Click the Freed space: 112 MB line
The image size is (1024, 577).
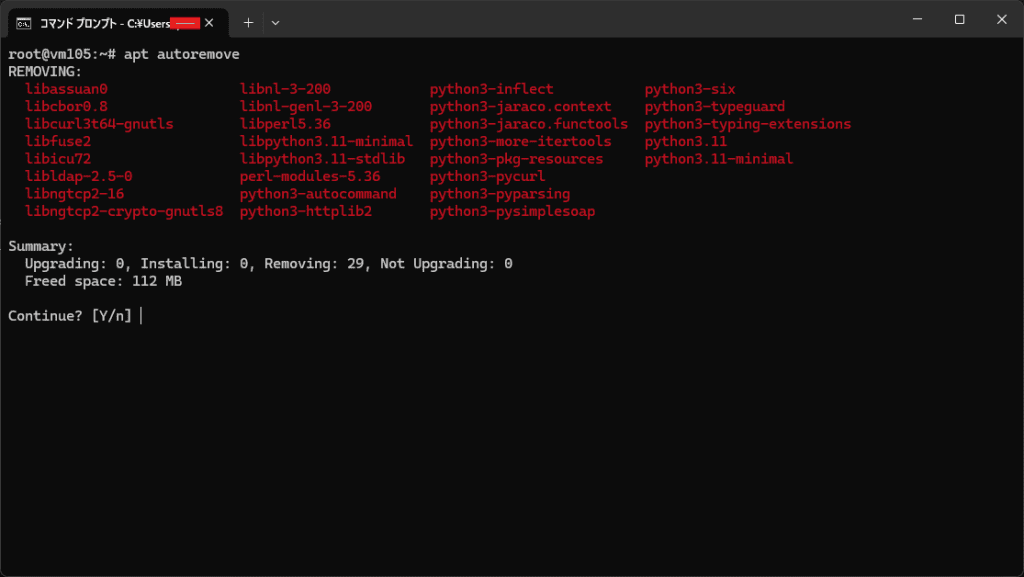(x=103, y=281)
